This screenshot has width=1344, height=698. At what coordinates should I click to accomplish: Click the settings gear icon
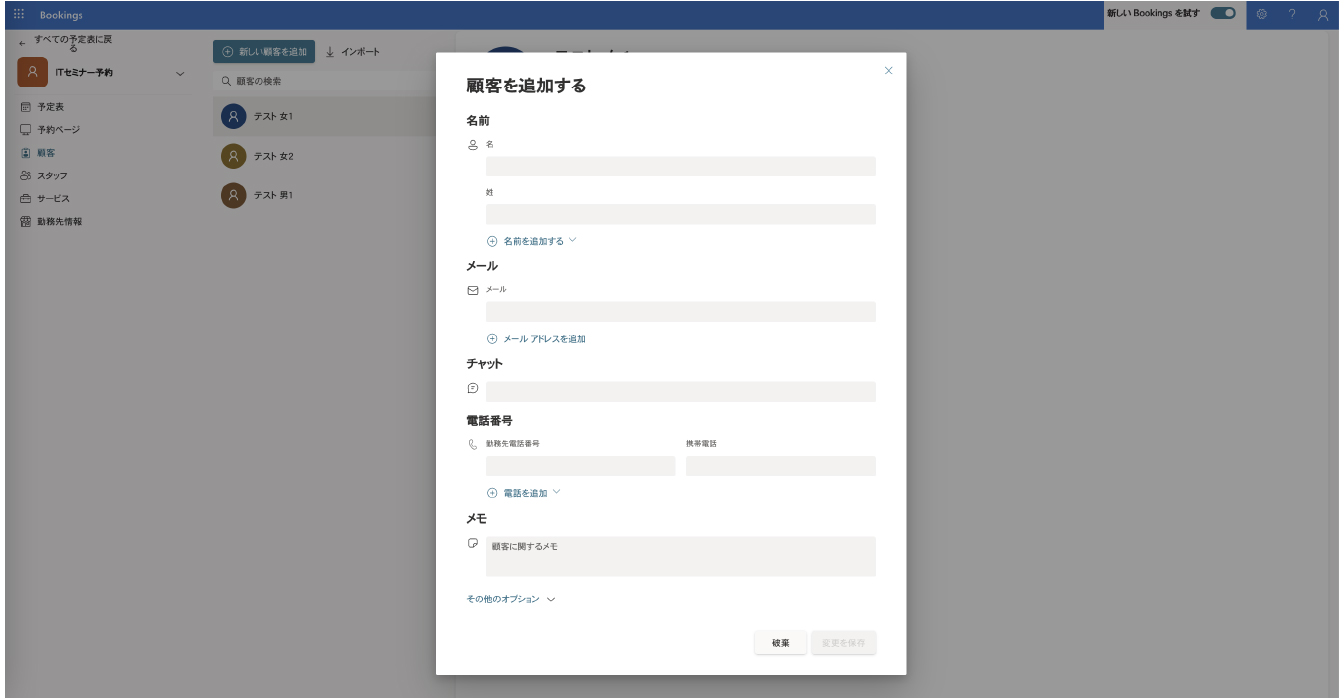click(1261, 15)
